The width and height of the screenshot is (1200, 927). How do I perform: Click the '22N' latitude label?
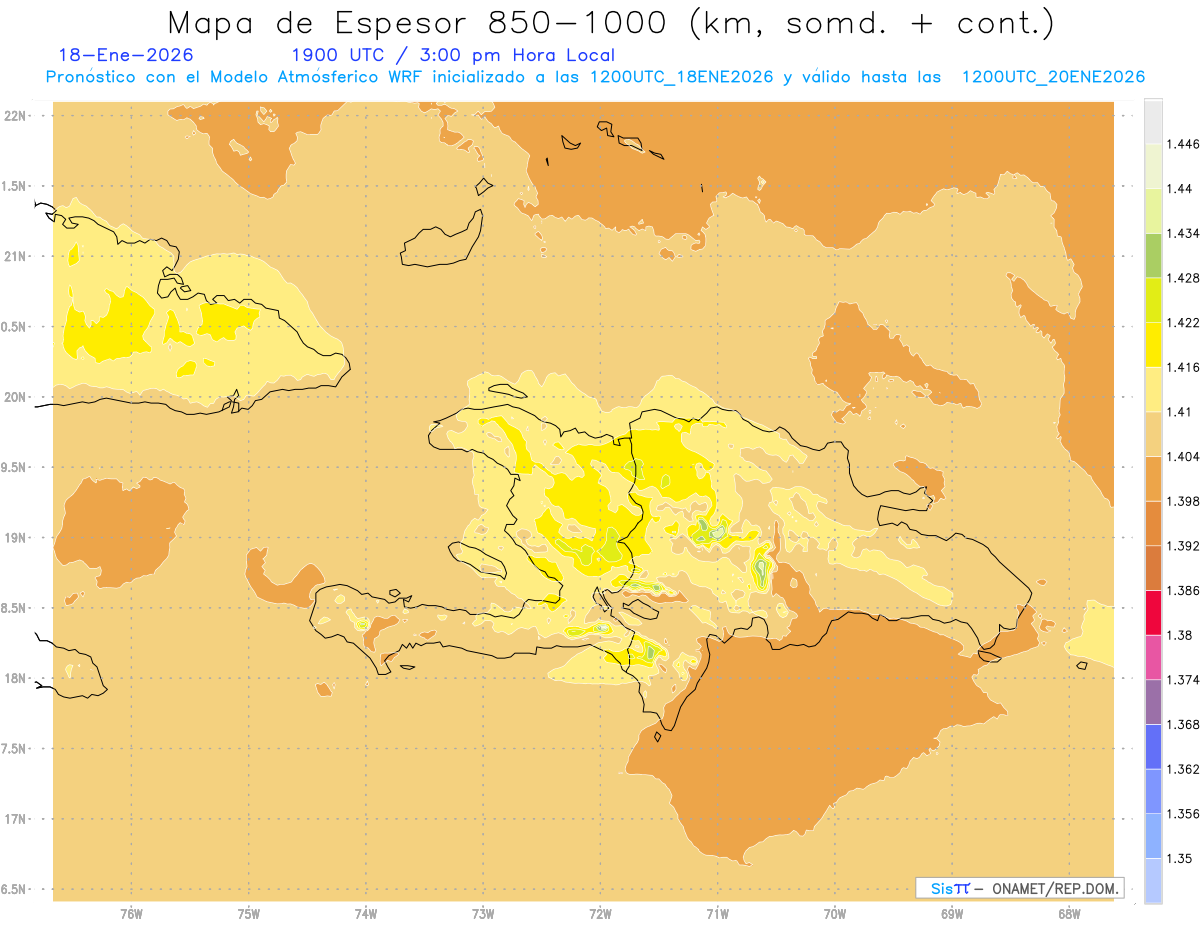click(14, 115)
